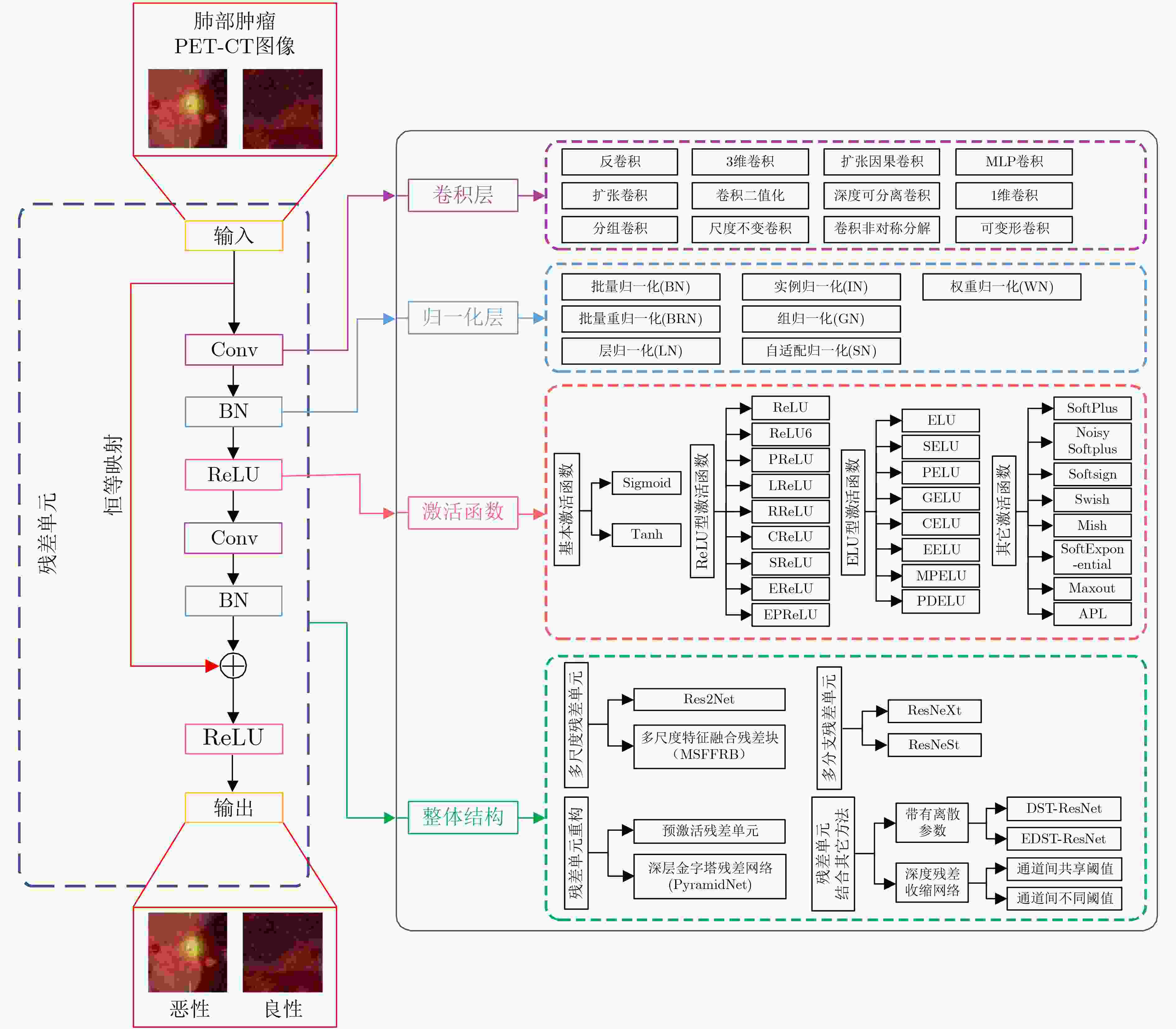Viewport: 1176px width, 1029px height.
Task: Click the 卷积二值化 box
Action: pyautogui.click(x=750, y=196)
